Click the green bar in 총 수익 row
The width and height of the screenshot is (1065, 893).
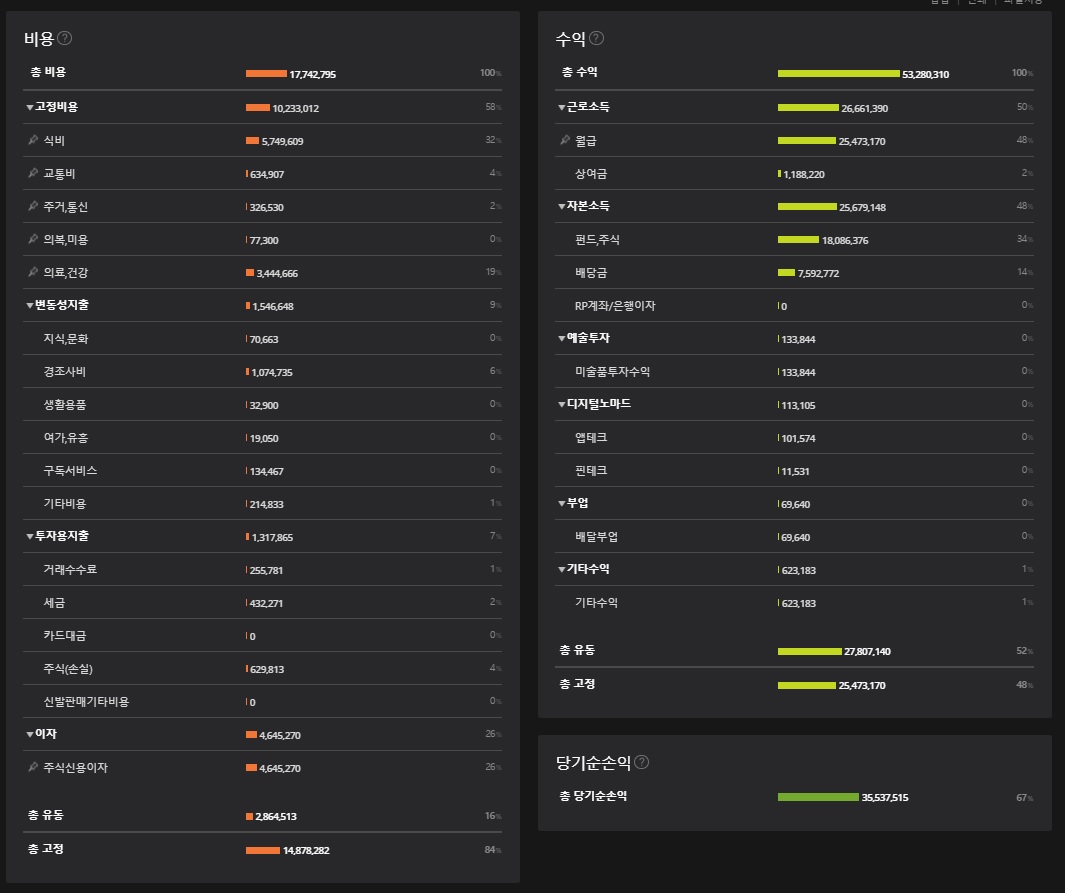(839, 73)
